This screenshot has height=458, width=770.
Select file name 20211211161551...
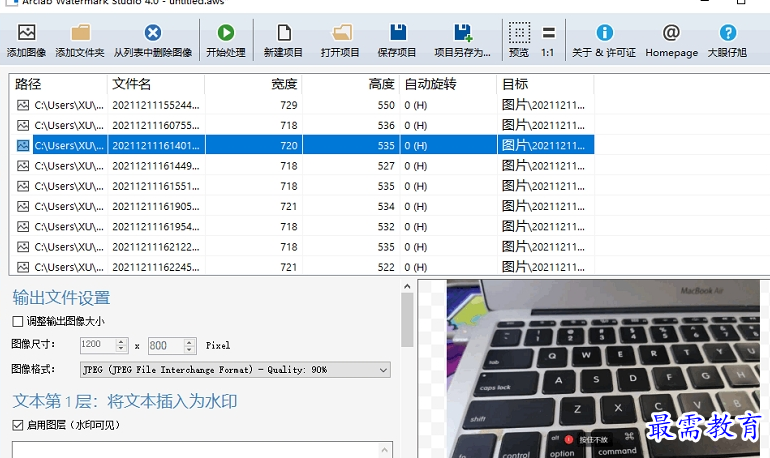point(156,186)
